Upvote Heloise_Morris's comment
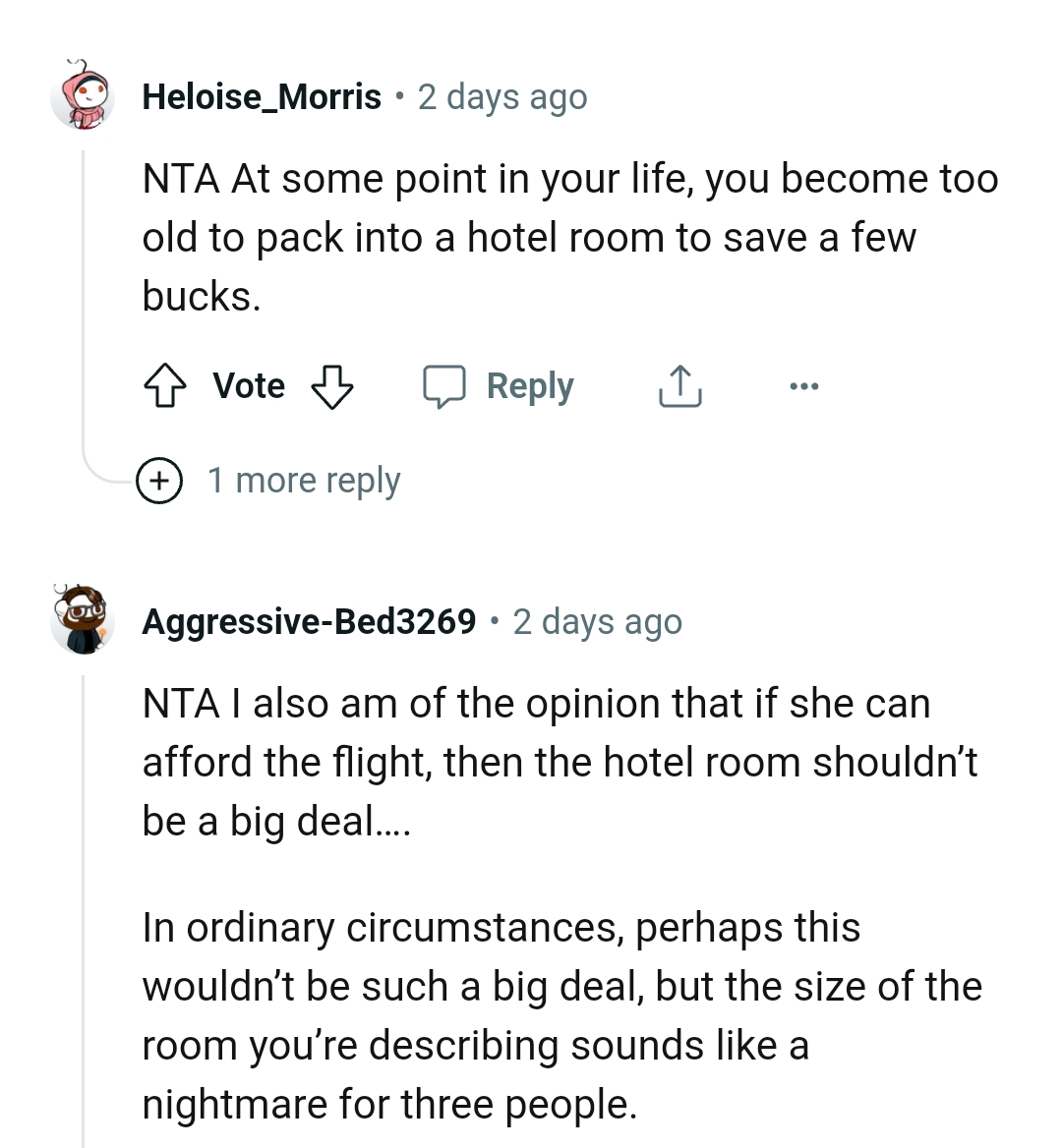This screenshot has width=1062, height=1148. click(165, 386)
